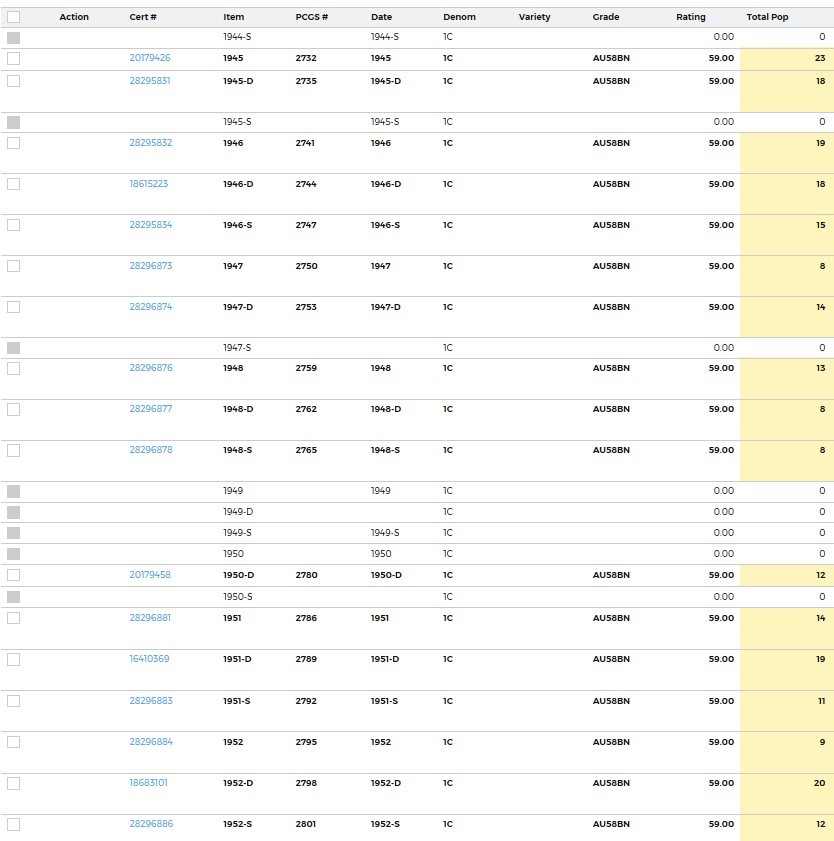Click the Action column header

tap(74, 17)
